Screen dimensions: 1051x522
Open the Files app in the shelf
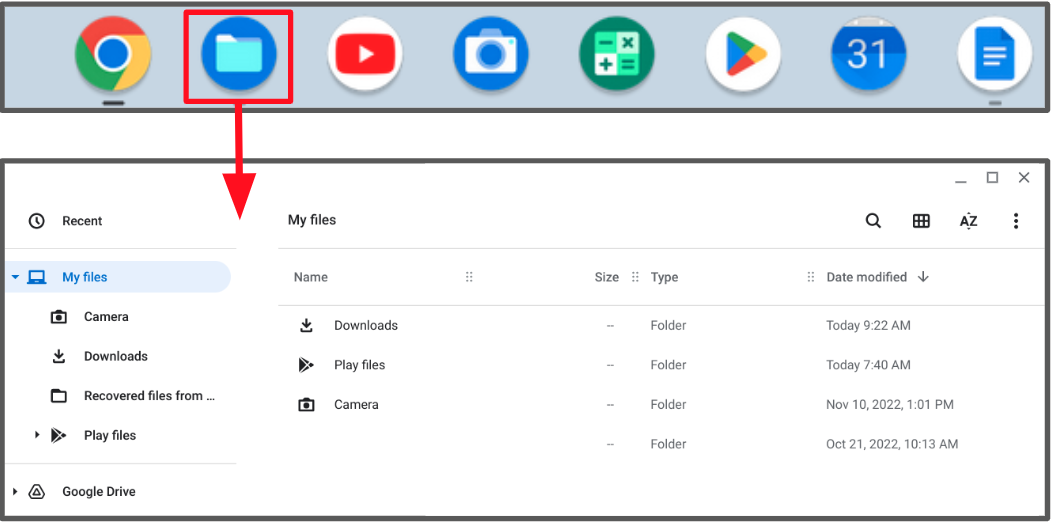238,55
